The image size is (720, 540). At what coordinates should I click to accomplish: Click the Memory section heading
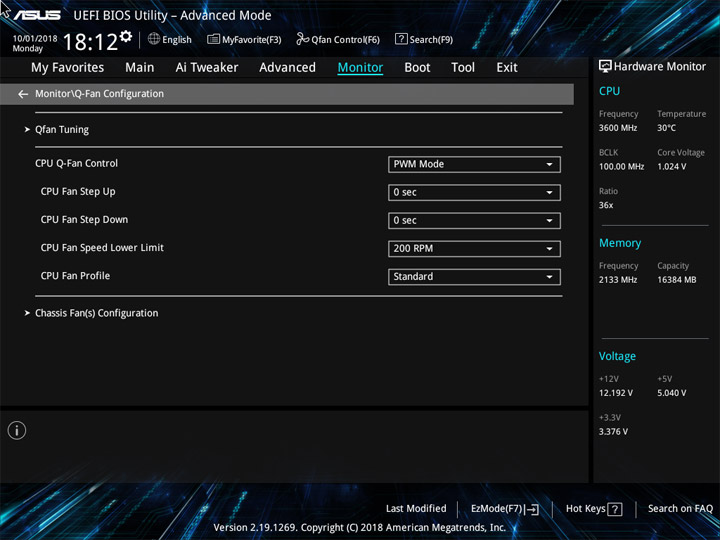point(620,243)
